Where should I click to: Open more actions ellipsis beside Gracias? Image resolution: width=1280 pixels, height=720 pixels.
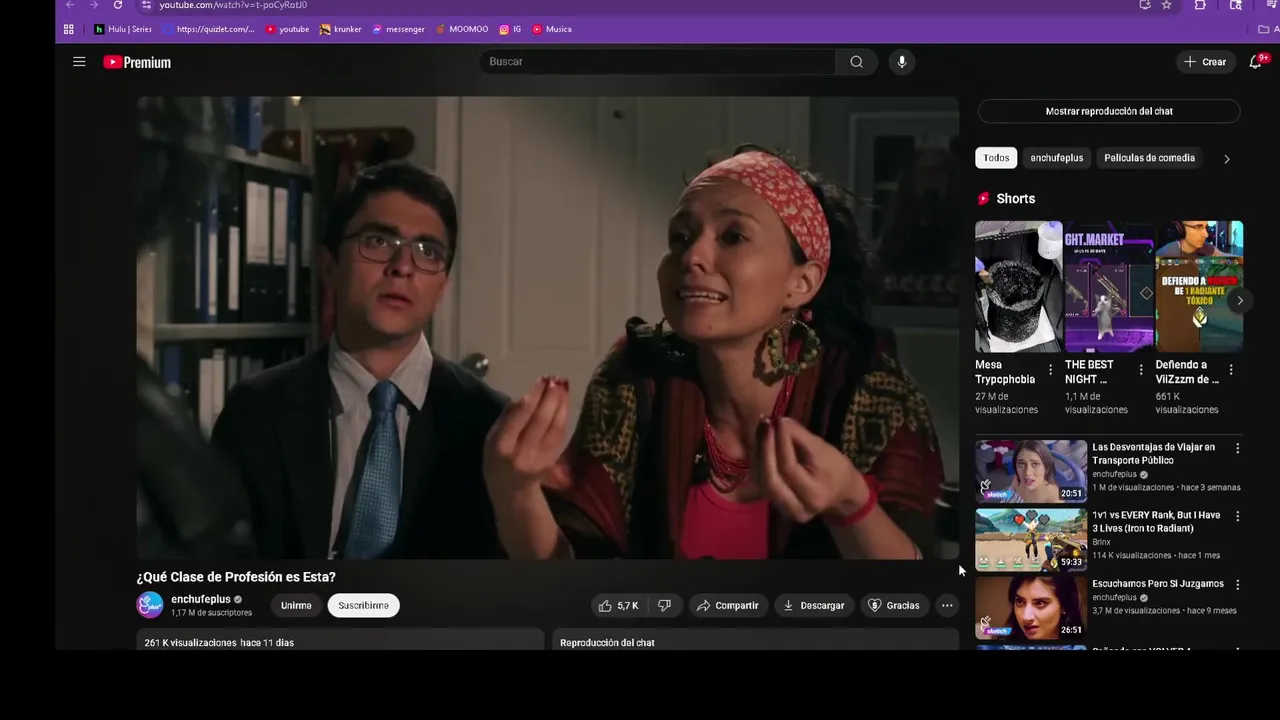tap(947, 606)
